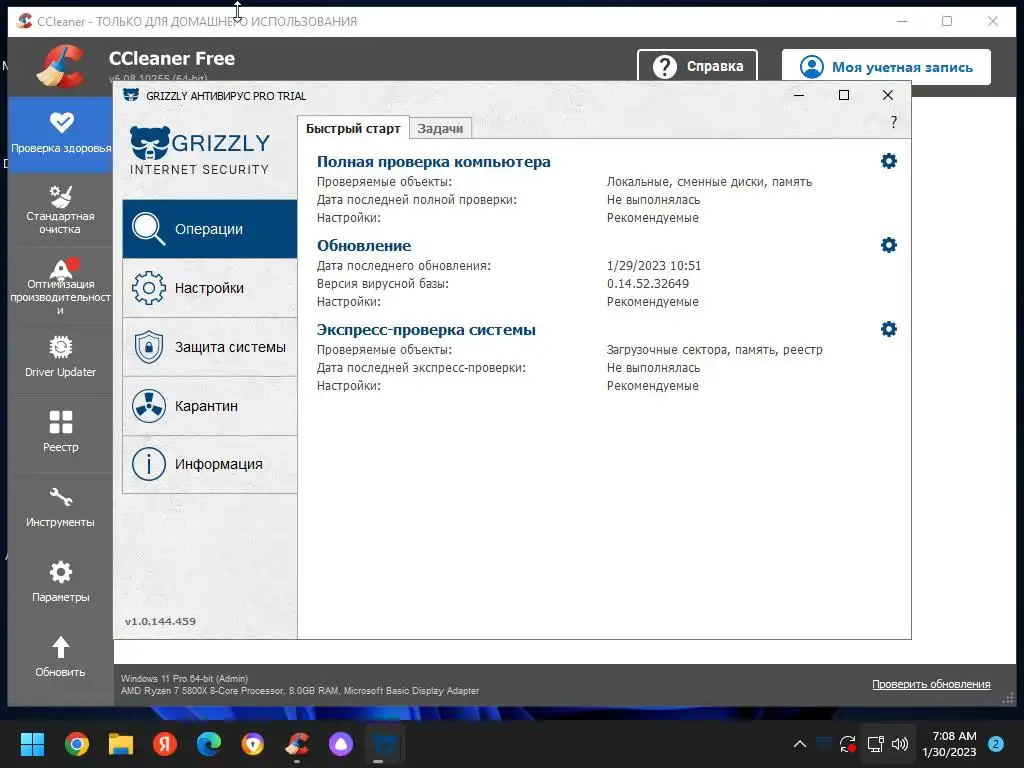Open Grizzly antivirus taskbar icon
The width and height of the screenshot is (1024, 768).
[385, 744]
